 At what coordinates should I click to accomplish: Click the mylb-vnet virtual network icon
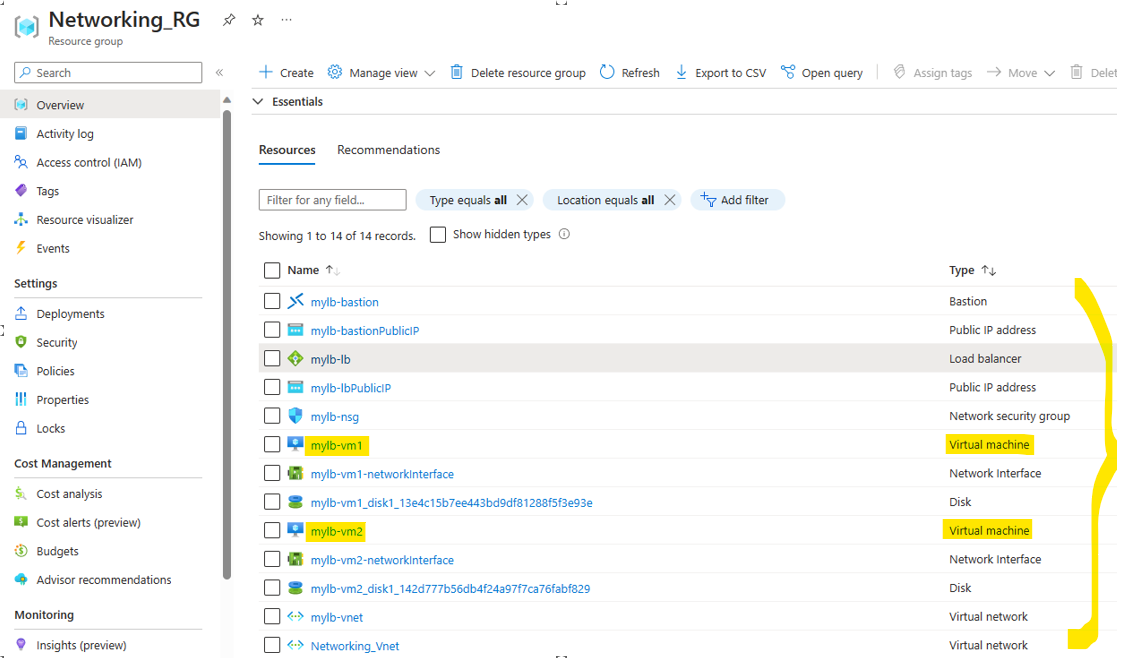click(295, 617)
